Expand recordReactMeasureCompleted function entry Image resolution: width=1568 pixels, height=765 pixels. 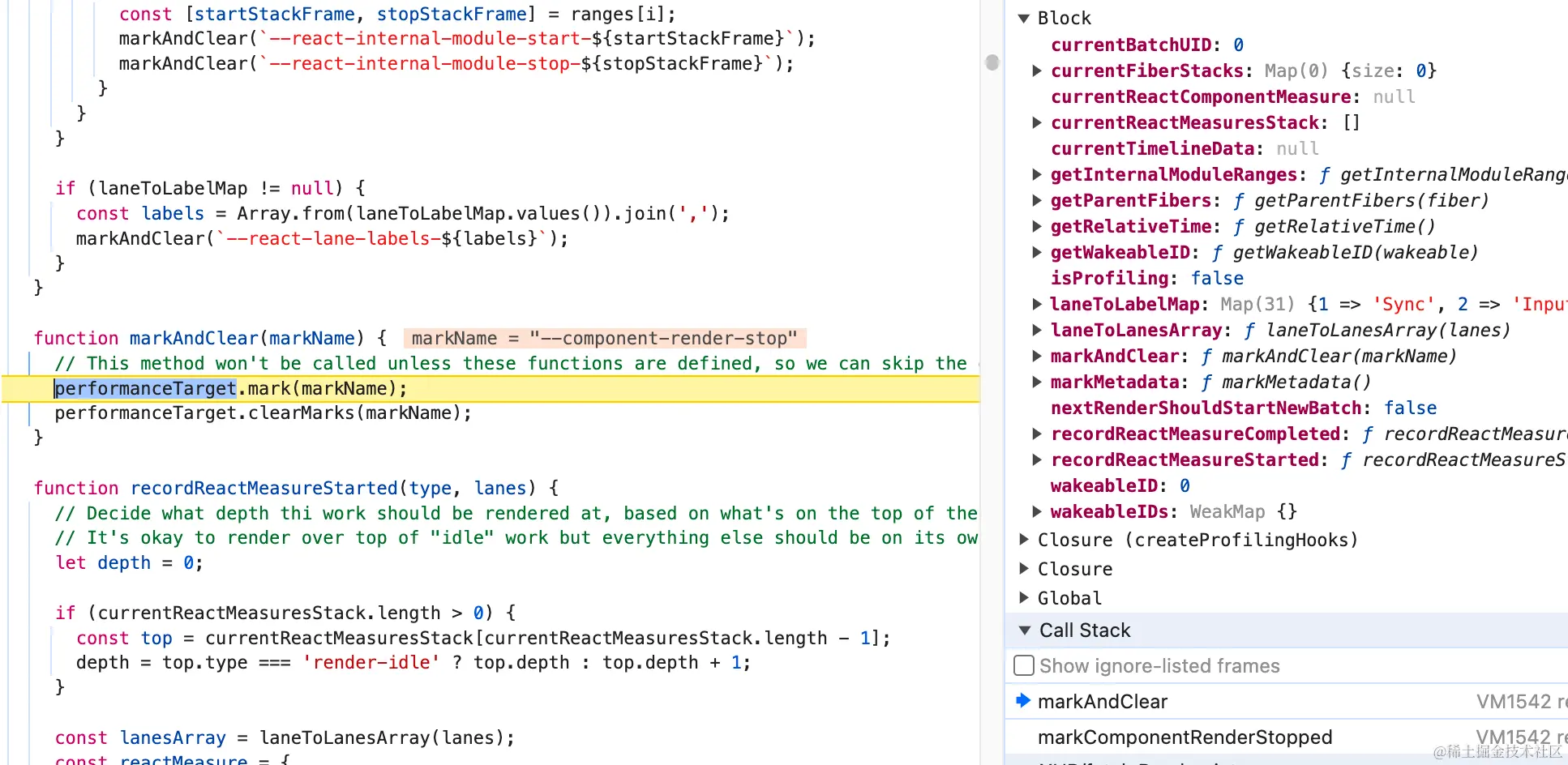click(x=1037, y=434)
